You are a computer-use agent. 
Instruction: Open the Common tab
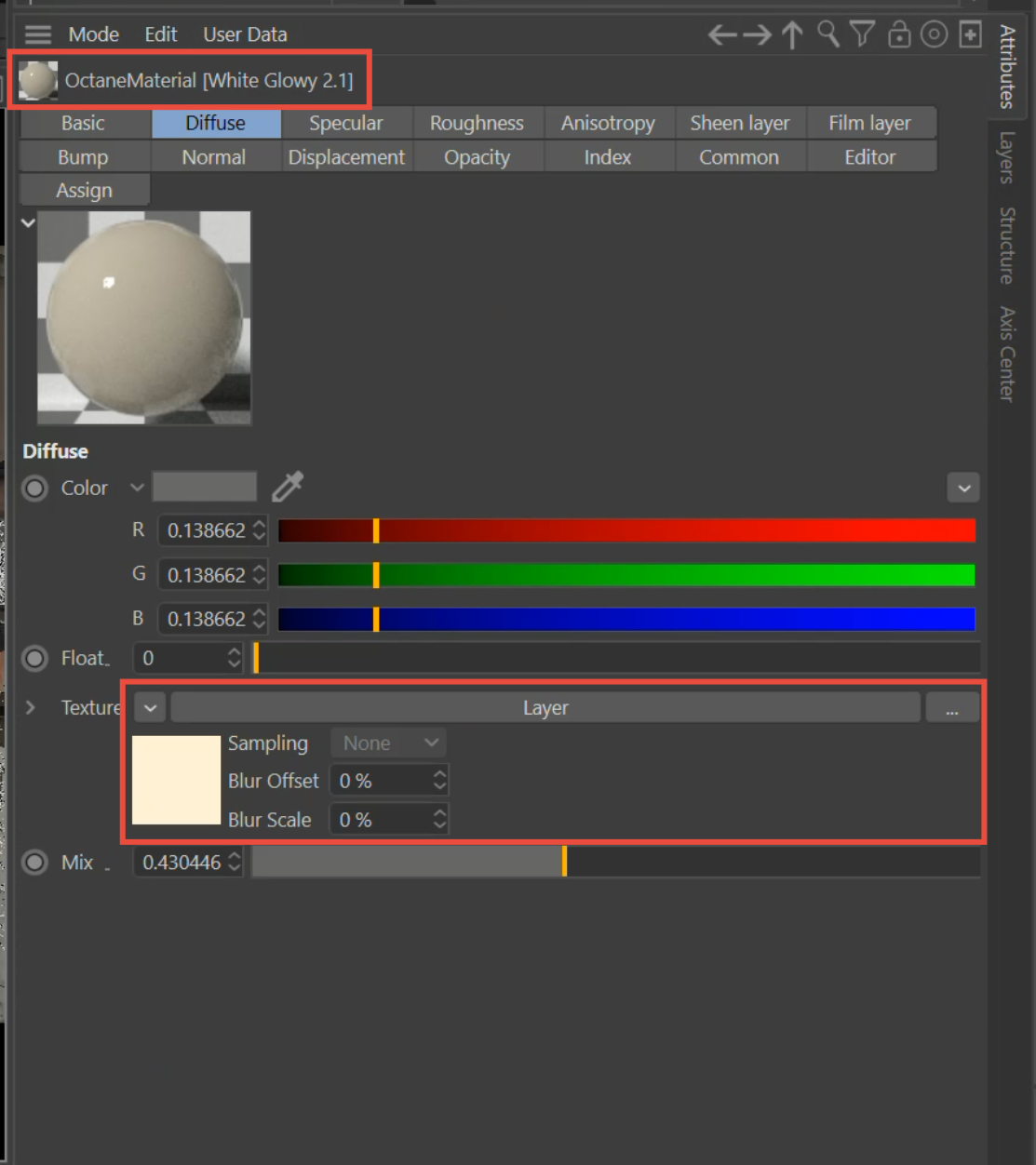coord(739,157)
